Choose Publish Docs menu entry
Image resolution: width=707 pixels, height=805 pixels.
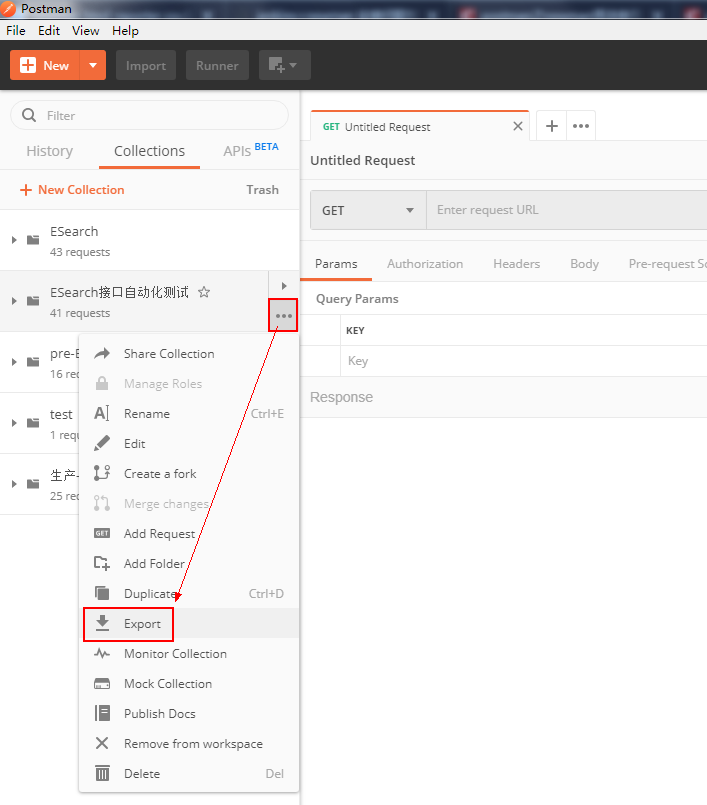189,714
